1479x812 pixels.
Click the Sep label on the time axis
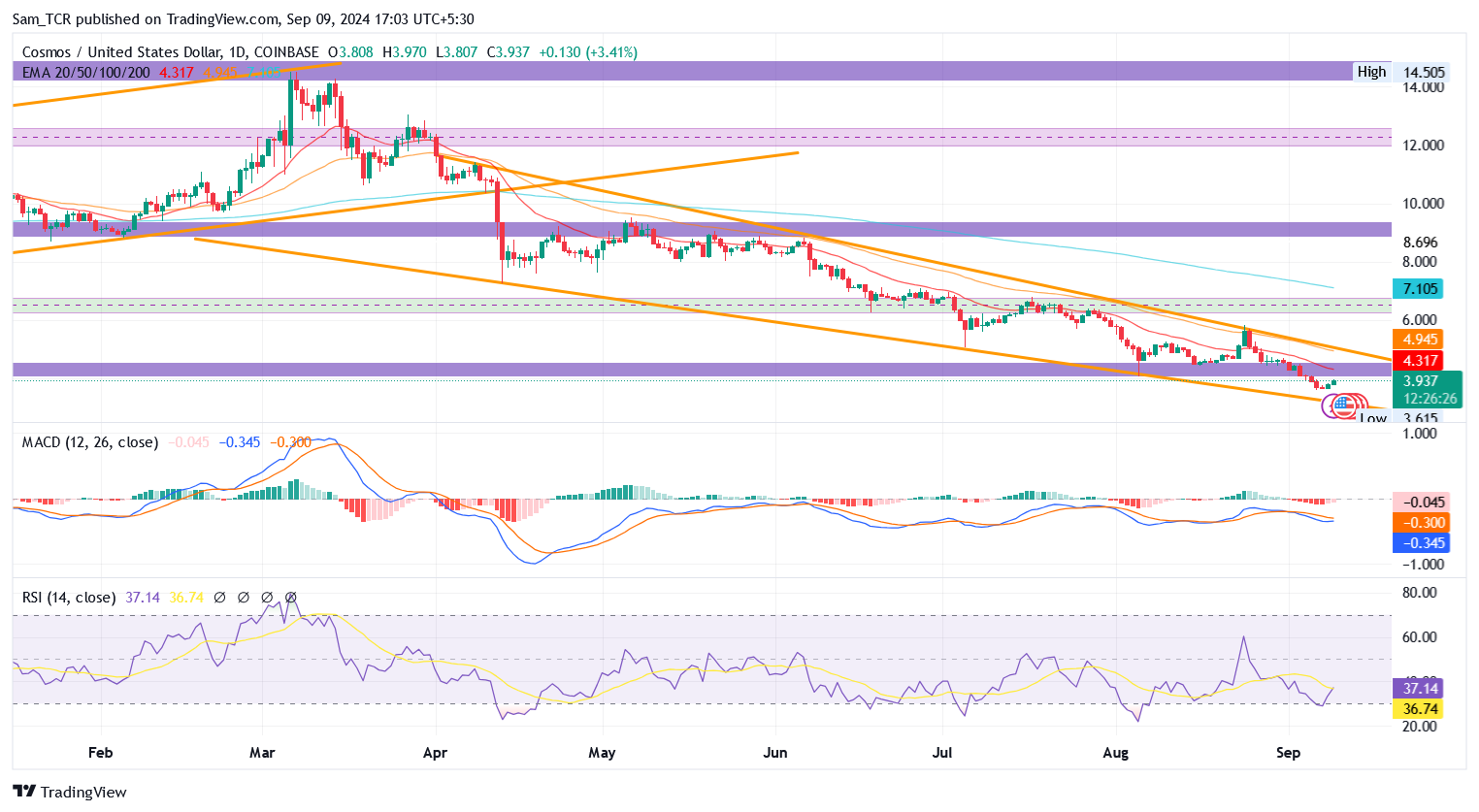click(1288, 753)
